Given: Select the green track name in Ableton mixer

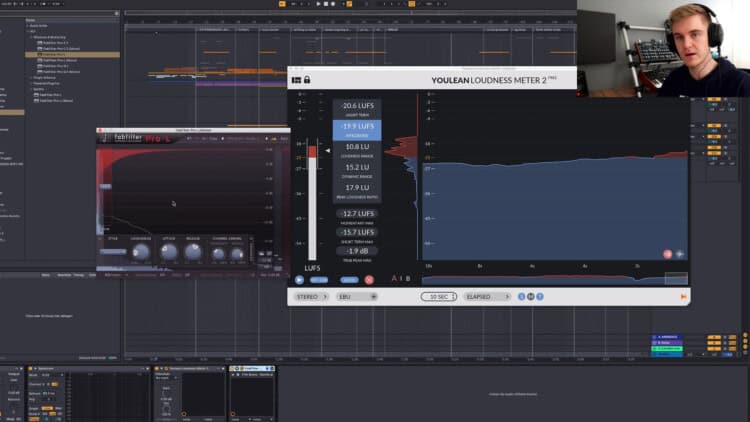Looking at the screenshot, I should coord(667,348).
